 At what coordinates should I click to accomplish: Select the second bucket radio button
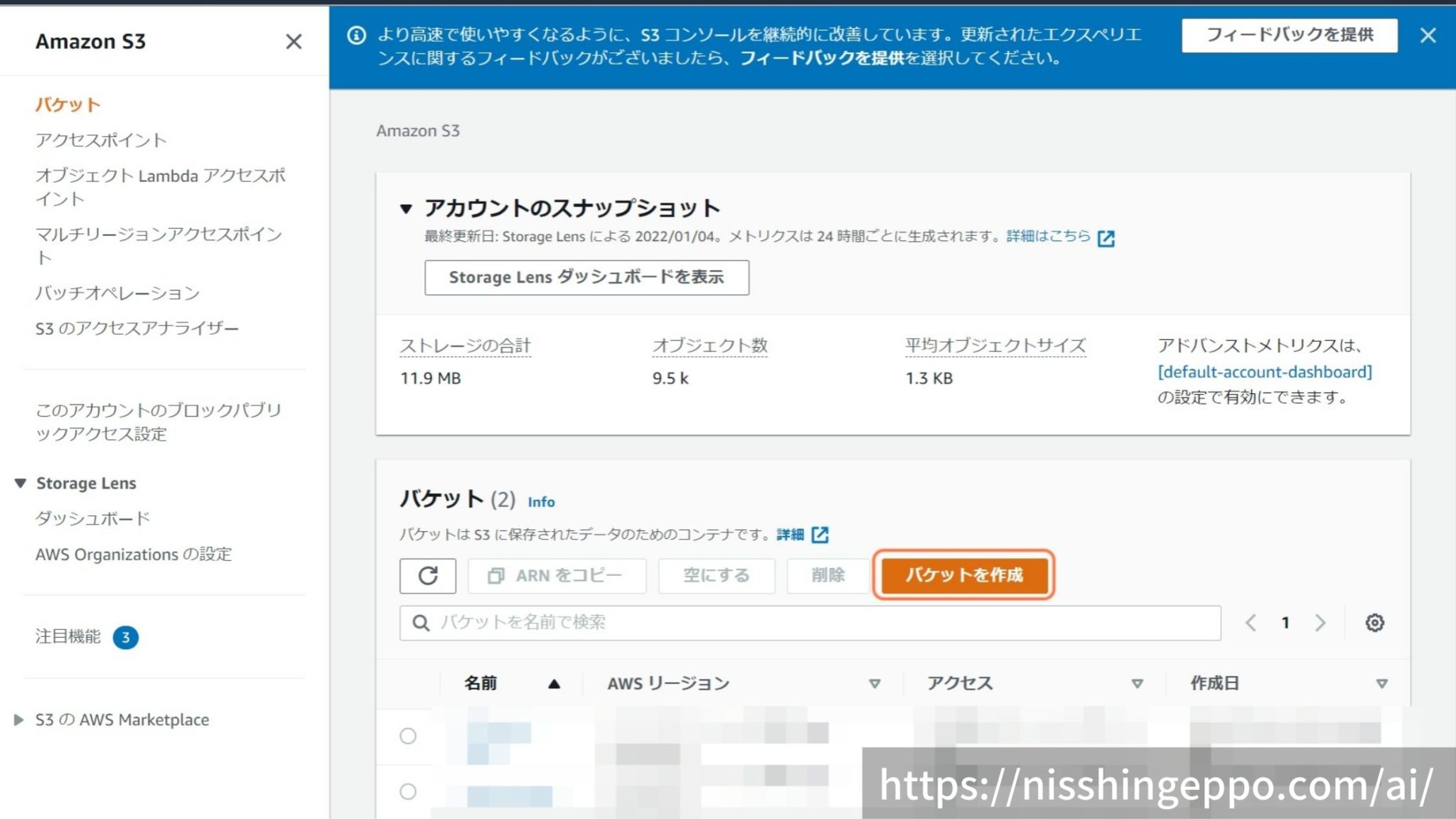pos(407,791)
